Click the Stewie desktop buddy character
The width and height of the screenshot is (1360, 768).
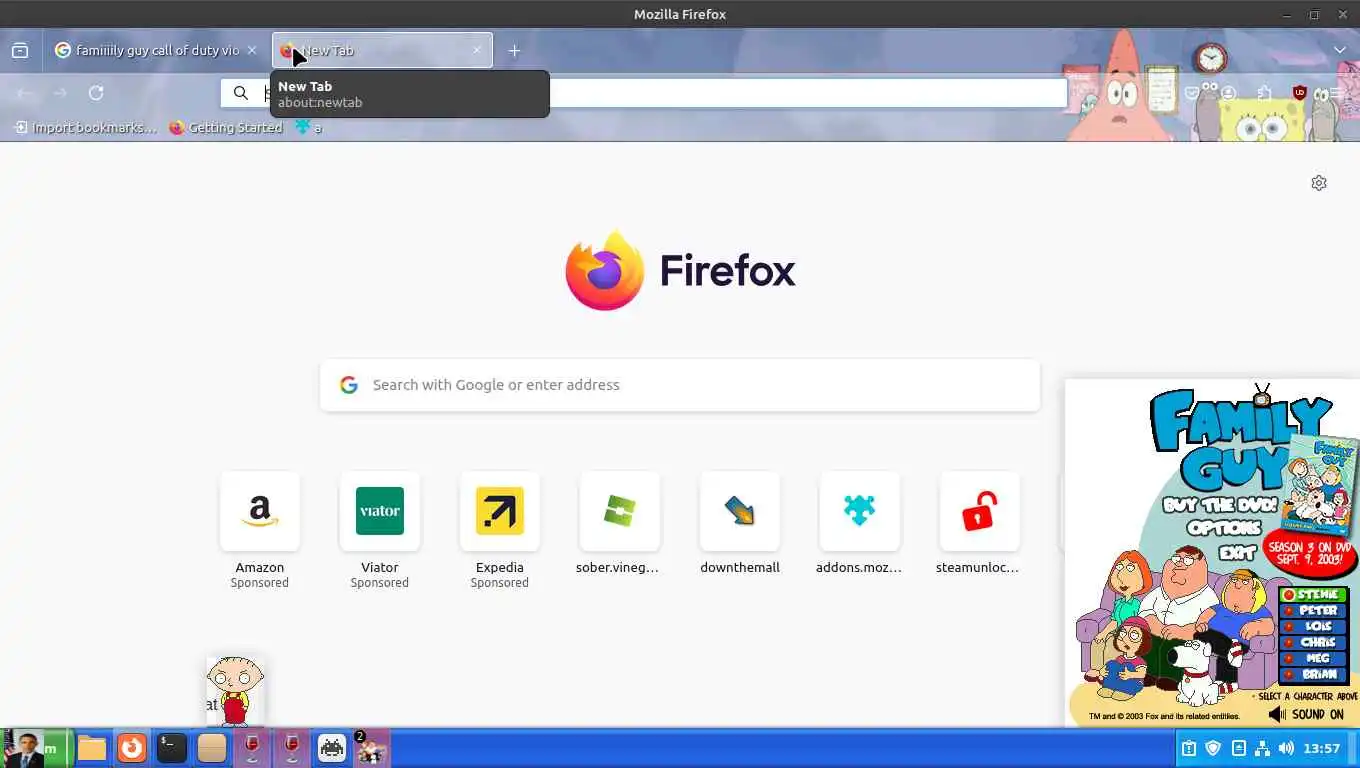point(235,690)
